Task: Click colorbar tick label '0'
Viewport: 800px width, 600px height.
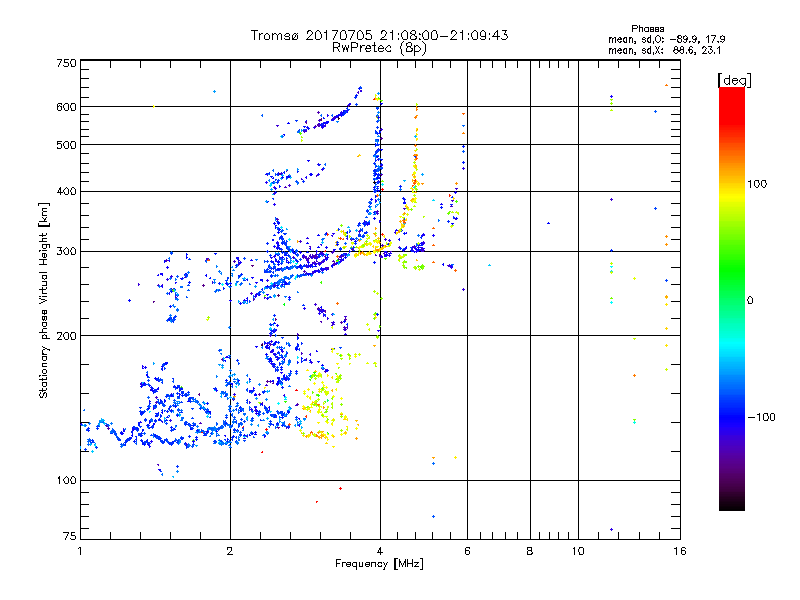Action: [x=750, y=301]
